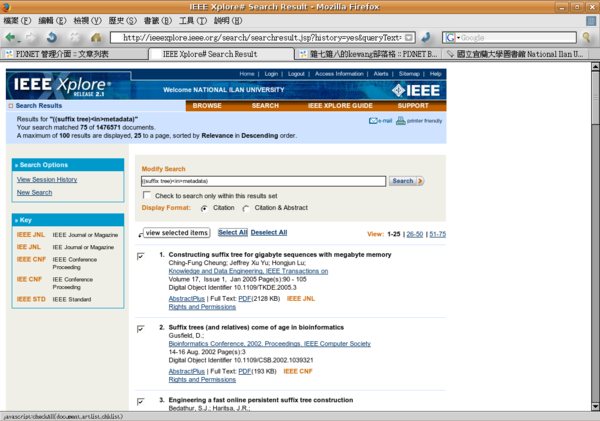Switch to the PIXNET 管理介面 tab
Image resolution: width=600 pixels, height=421 pixels.
pyautogui.click(x=75, y=54)
